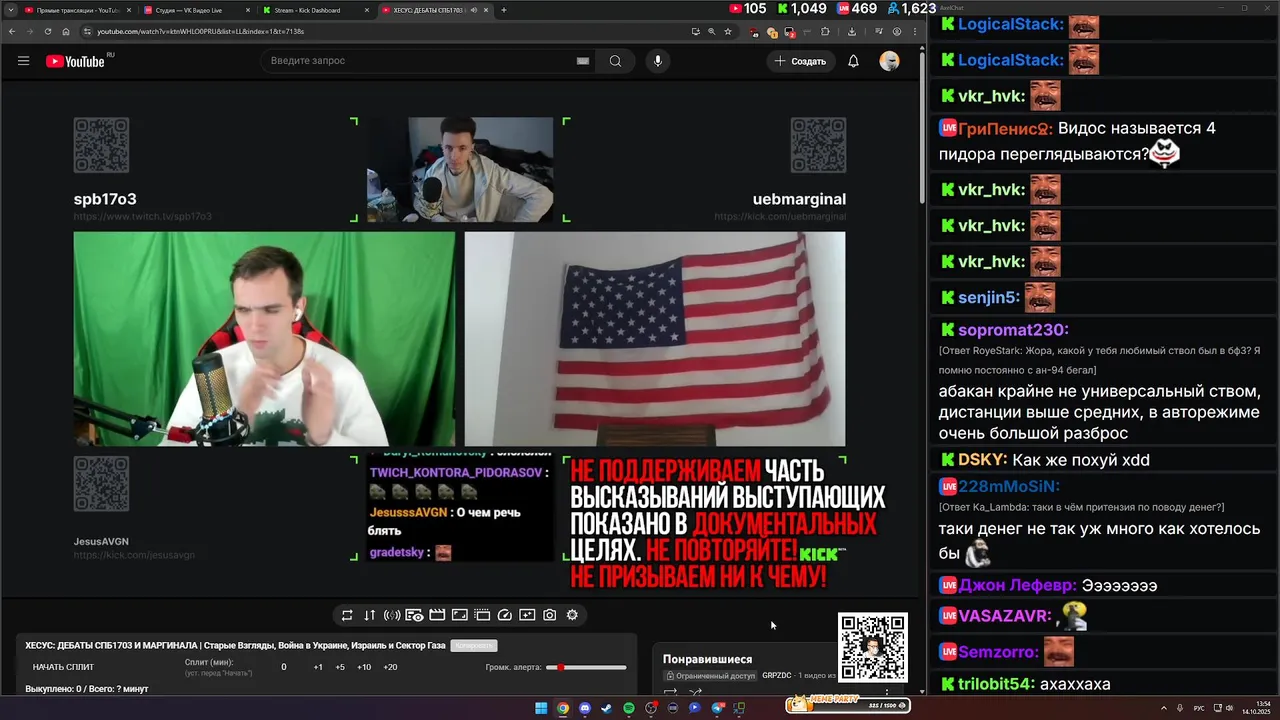1280x720 pixels.
Task: Click the 228mMoSiN chat username
Action: 1009,486
